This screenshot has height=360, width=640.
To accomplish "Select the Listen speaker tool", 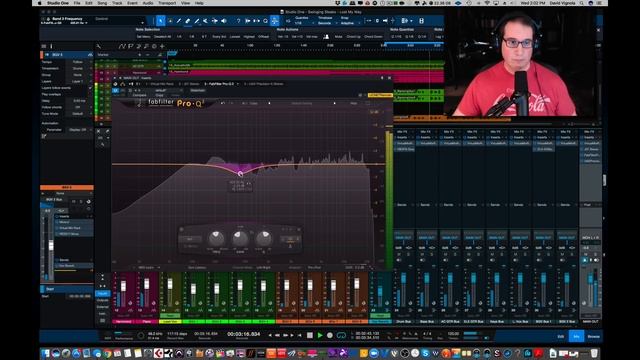I will click(x=224, y=20).
